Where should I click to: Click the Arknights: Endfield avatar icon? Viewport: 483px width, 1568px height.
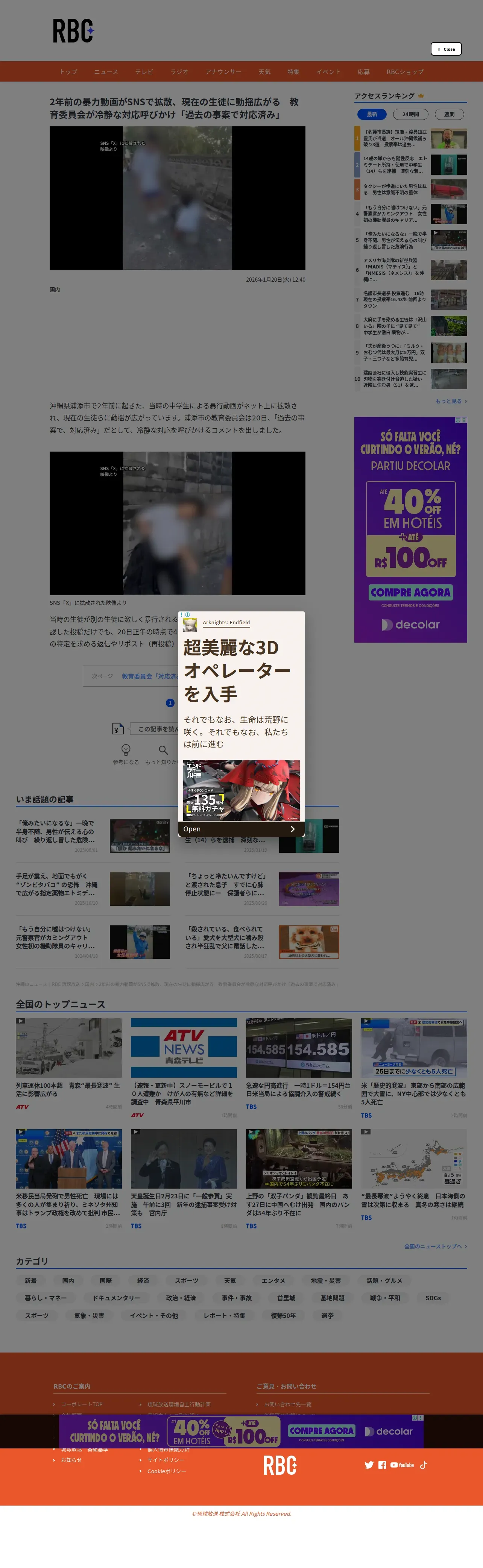click(190, 625)
